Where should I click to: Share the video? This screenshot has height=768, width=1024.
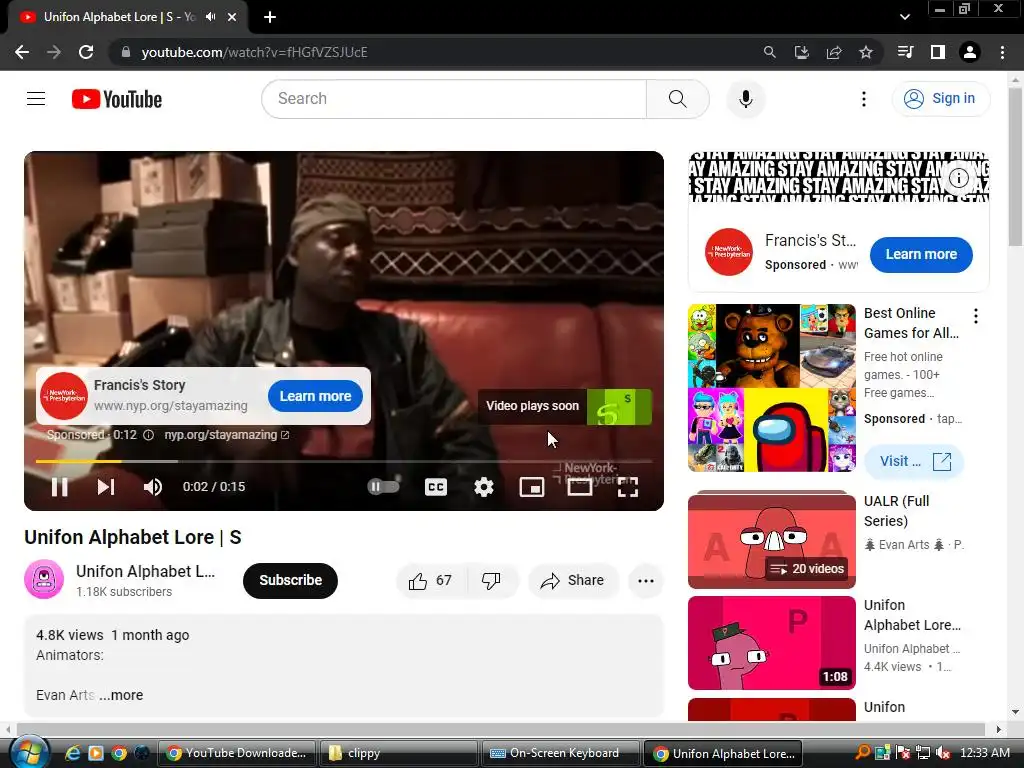(x=573, y=581)
